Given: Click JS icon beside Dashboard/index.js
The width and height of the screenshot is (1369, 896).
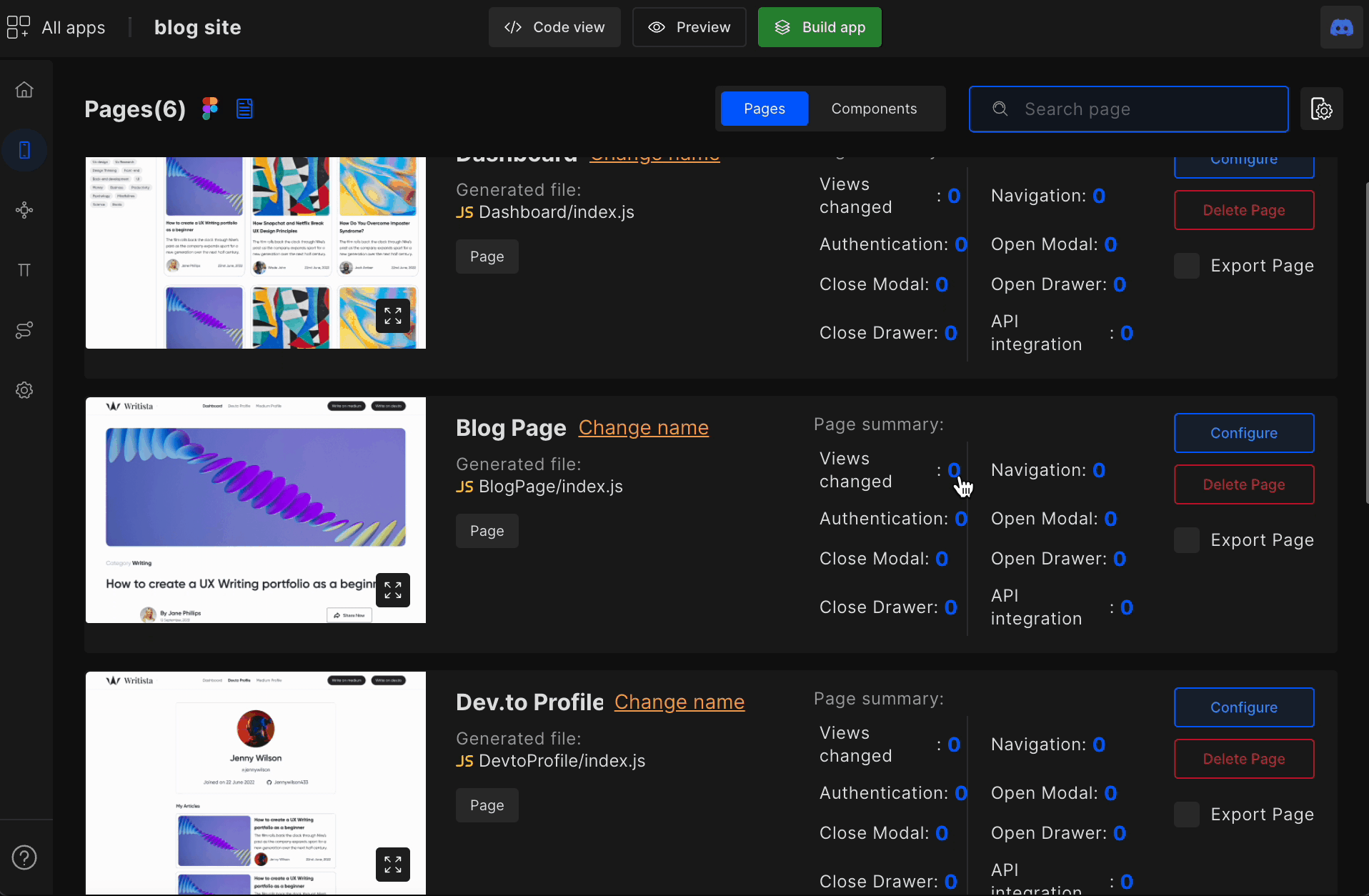Looking at the screenshot, I should tap(464, 212).
